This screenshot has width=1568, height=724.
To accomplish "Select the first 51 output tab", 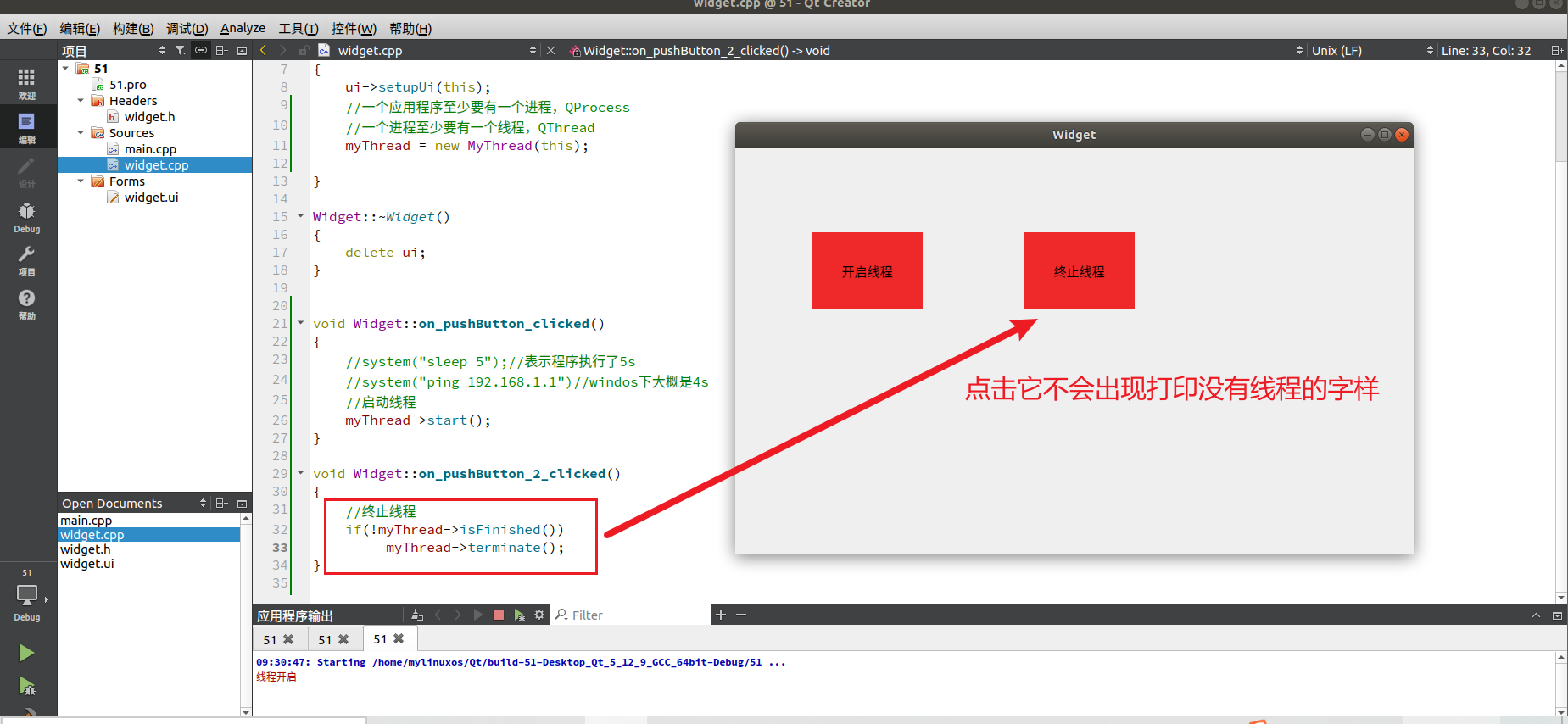I will [x=270, y=640].
